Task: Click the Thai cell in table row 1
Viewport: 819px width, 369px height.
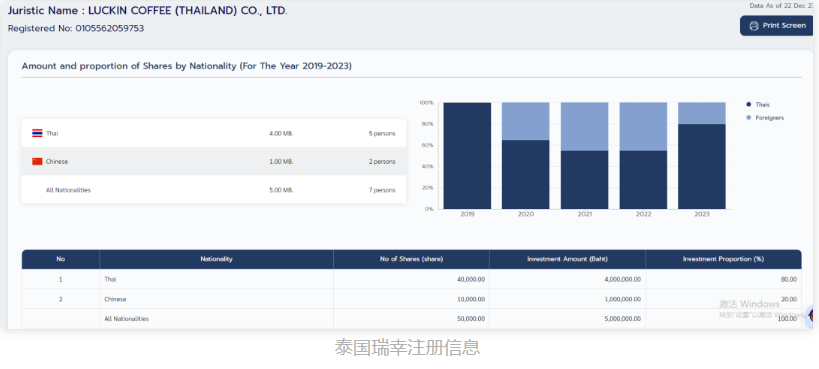Action: 216,280
